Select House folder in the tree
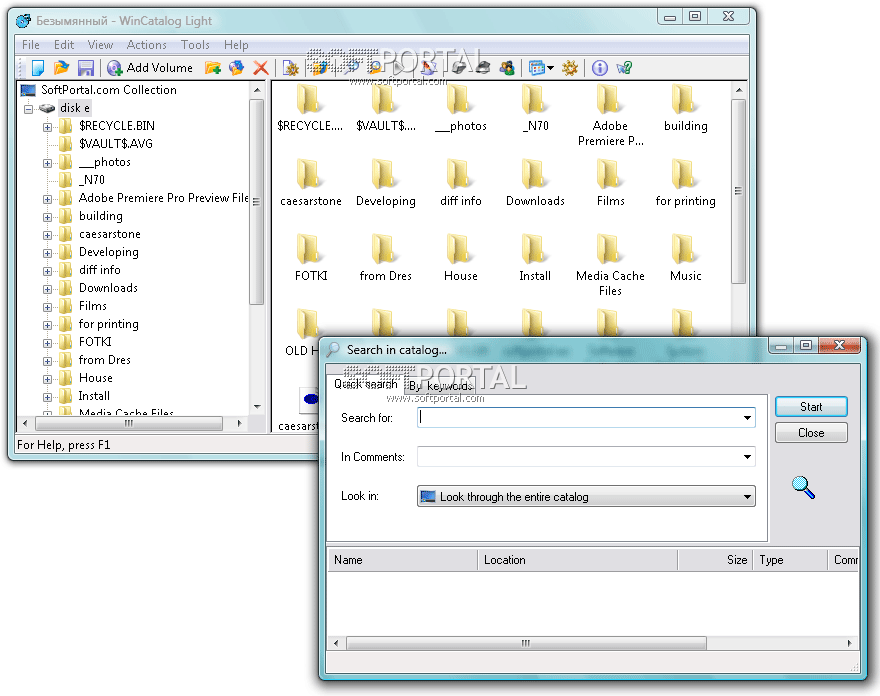This screenshot has width=880, height=696. [x=95, y=378]
